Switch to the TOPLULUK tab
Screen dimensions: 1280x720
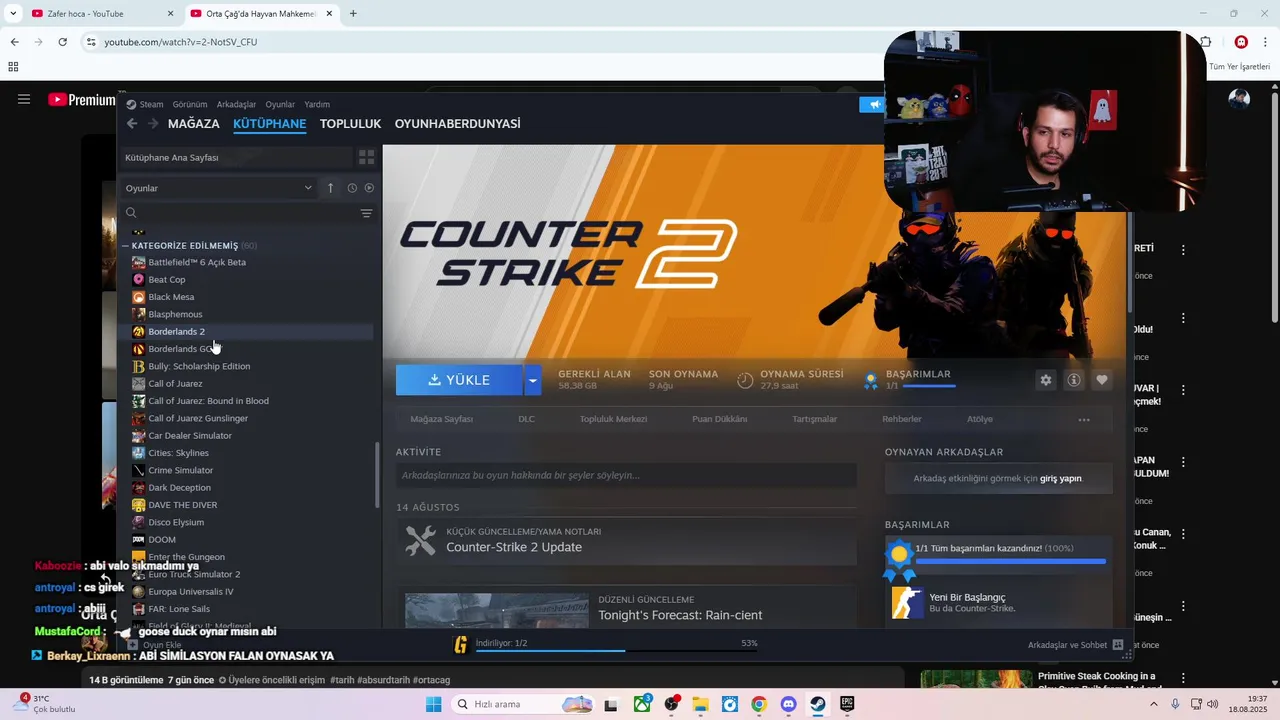pyautogui.click(x=350, y=124)
